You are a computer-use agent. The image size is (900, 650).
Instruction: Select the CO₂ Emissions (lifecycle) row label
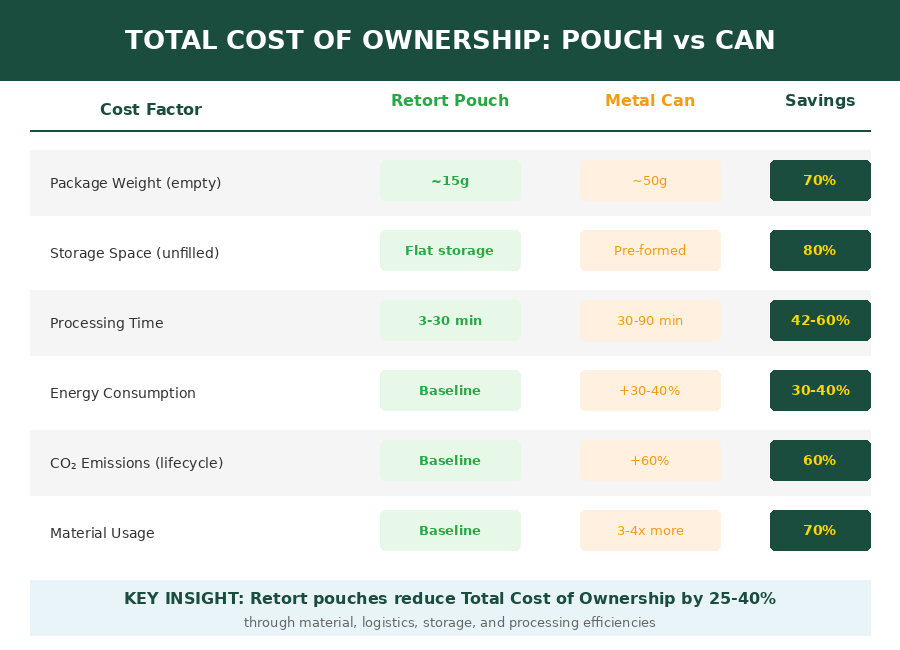[136, 463]
